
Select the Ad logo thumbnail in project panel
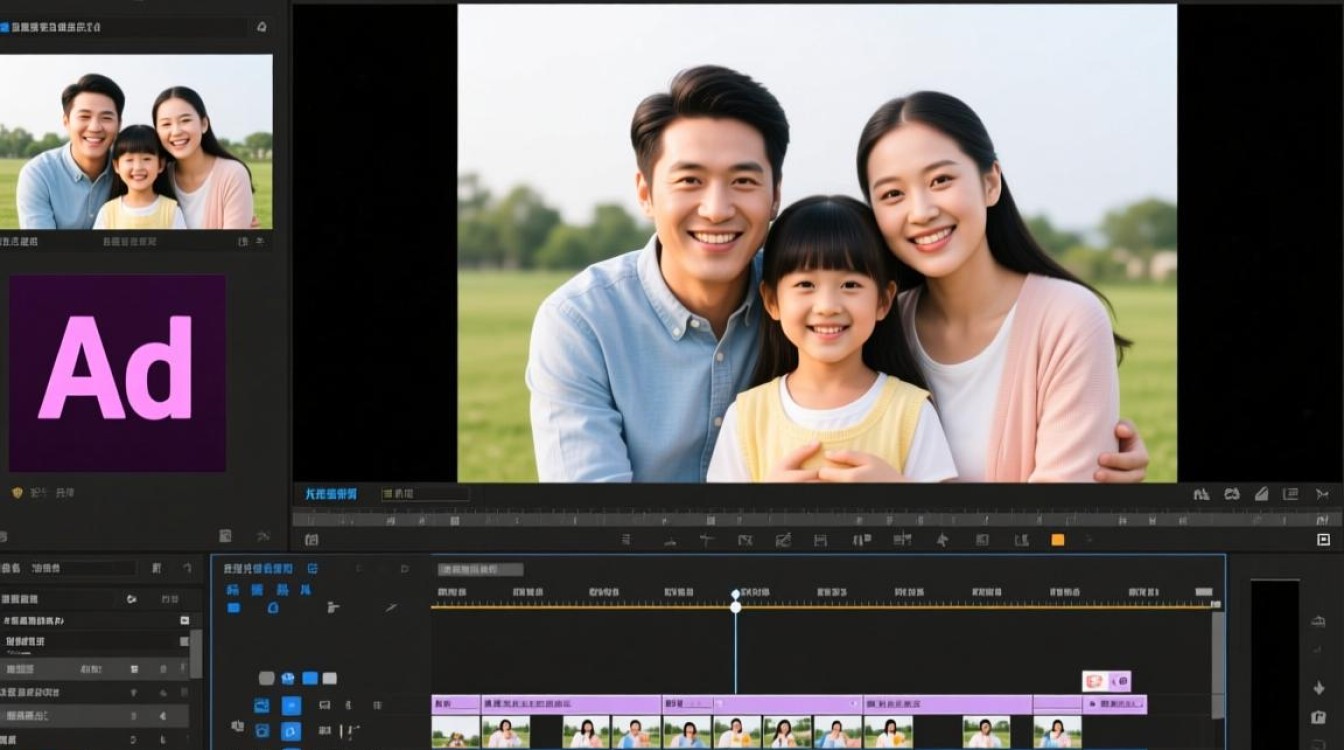118,373
